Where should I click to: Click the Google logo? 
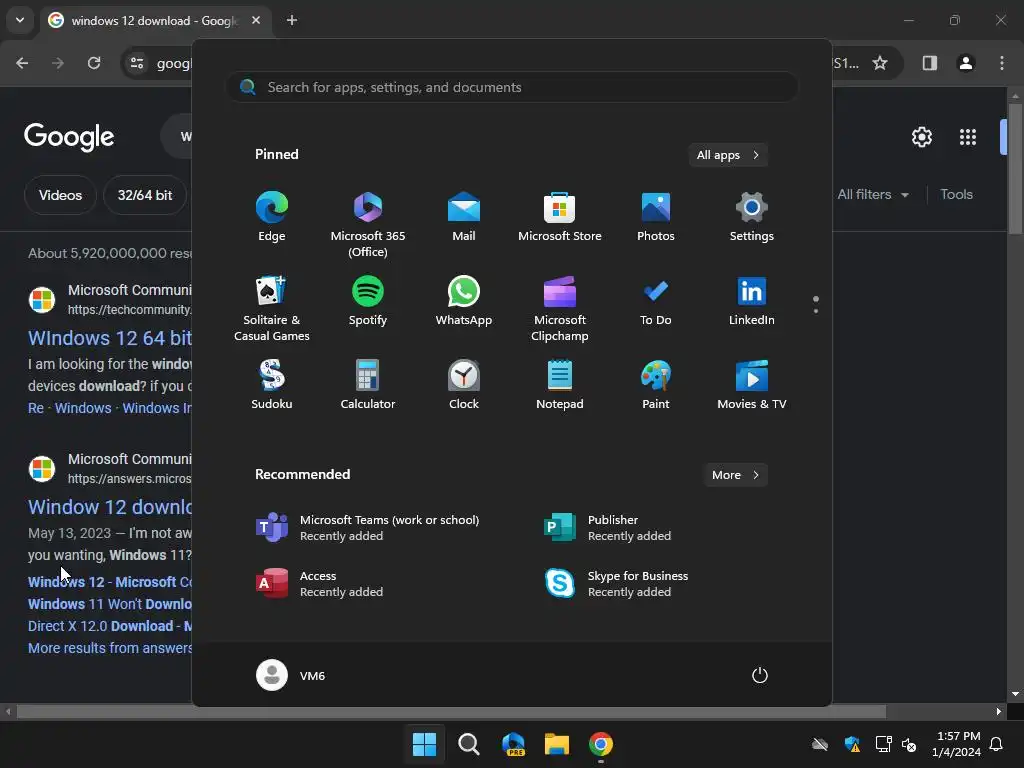coord(69,136)
